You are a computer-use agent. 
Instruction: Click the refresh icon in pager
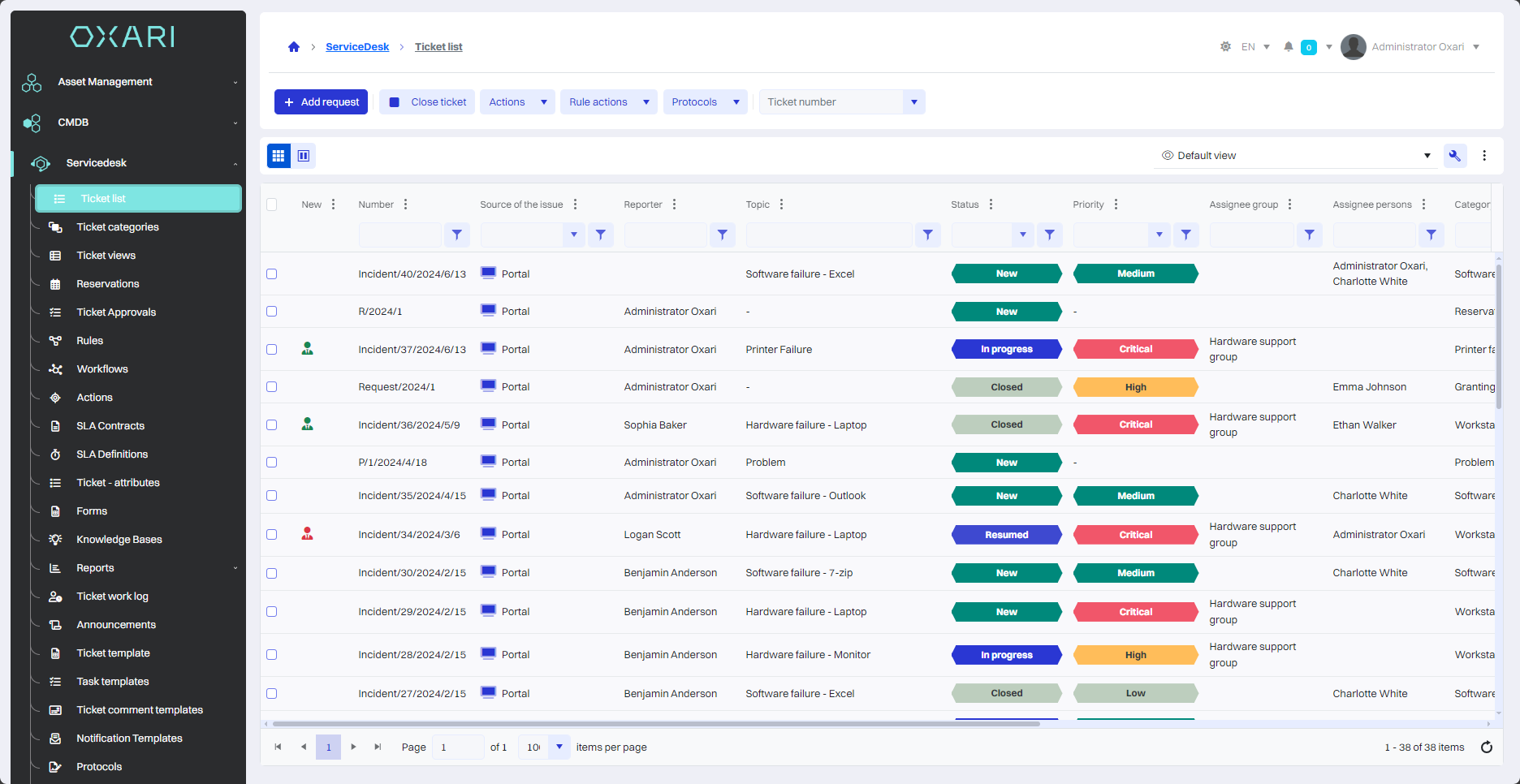click(x=1487, y=747)
